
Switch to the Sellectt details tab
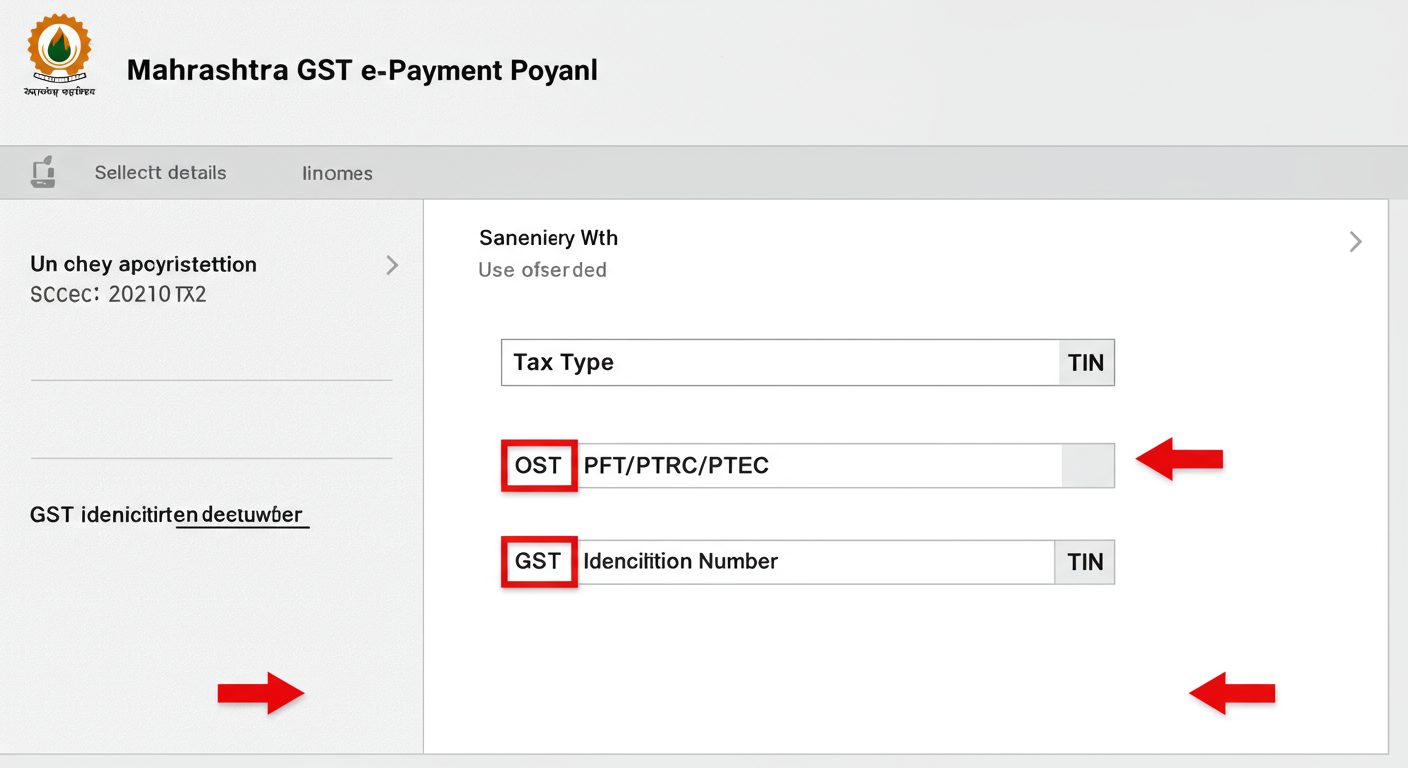160,172
